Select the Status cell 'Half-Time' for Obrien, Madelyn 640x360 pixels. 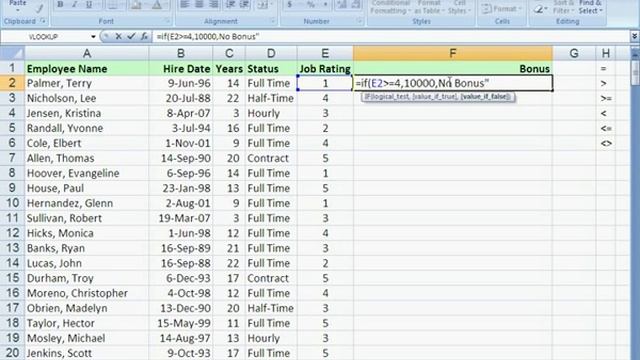(x=271, y=308)
